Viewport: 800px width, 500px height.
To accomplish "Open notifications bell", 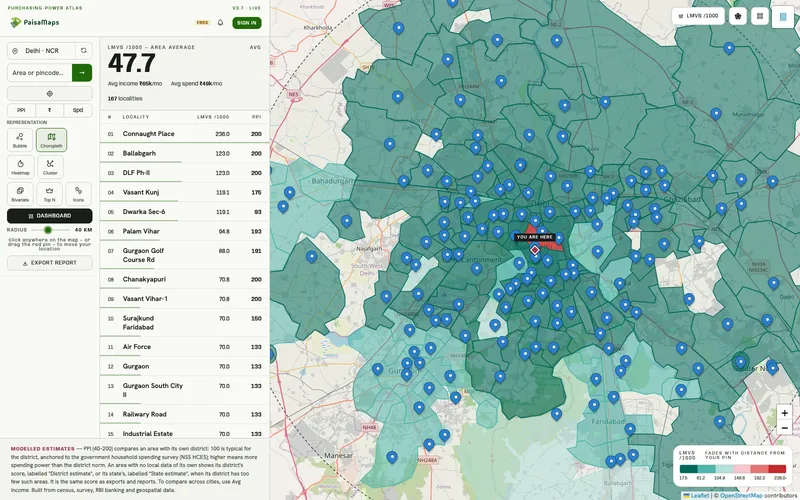I will point(220,22).
